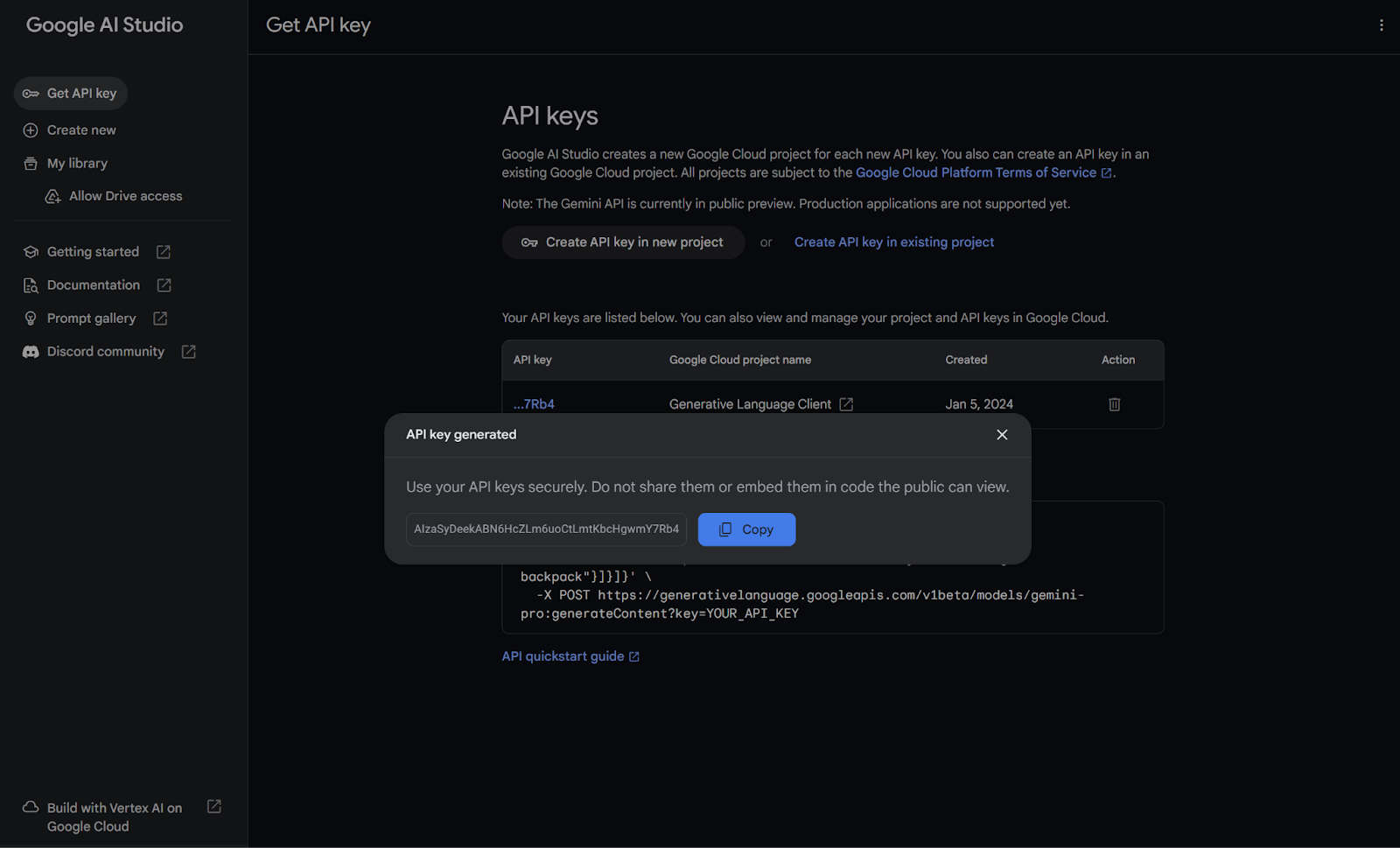Click the Google Cloud project name column header
This screenshot has width=1400, height=848.
click(740, 360)
